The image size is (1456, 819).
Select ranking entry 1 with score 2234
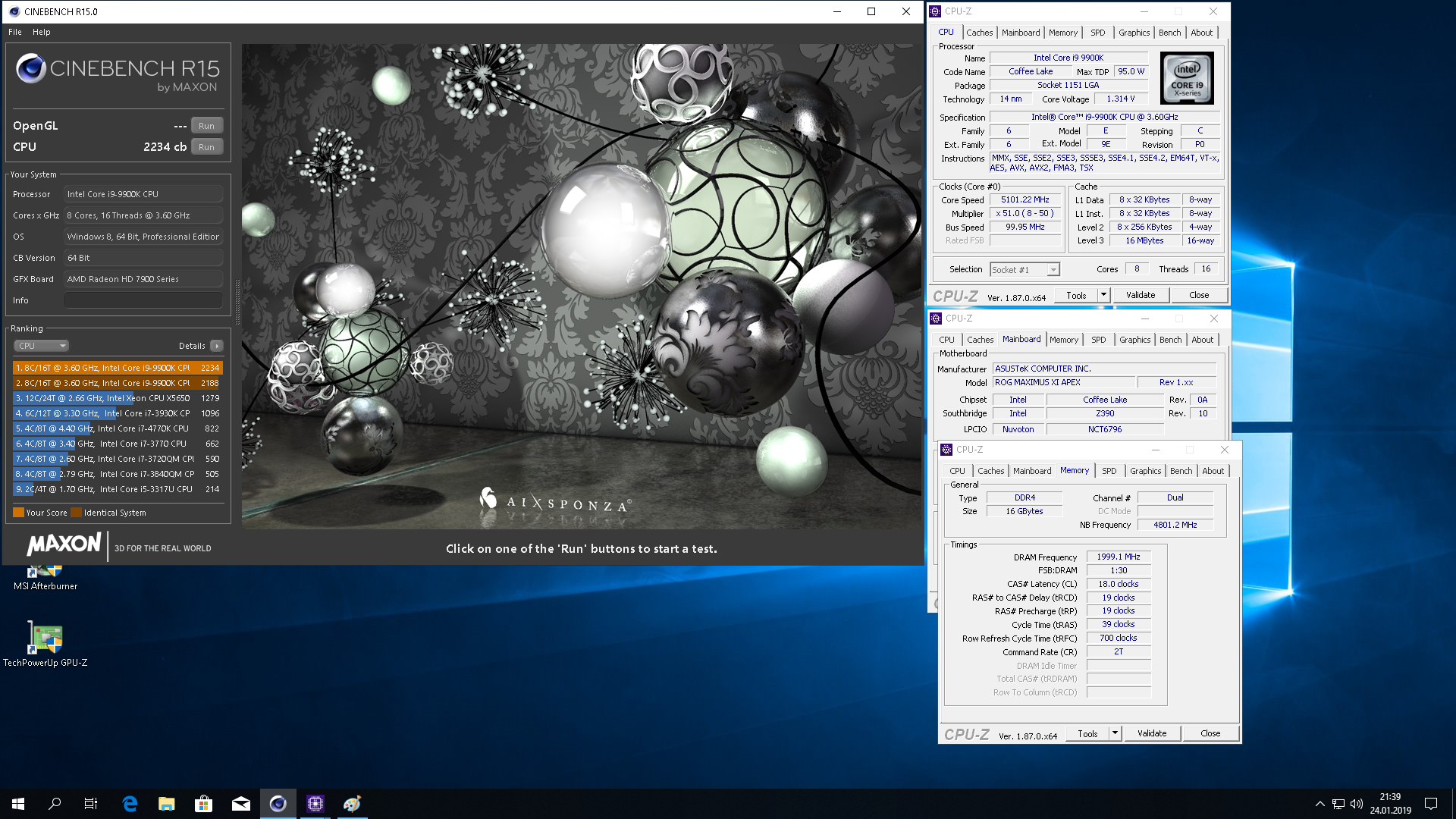(118, 368)
